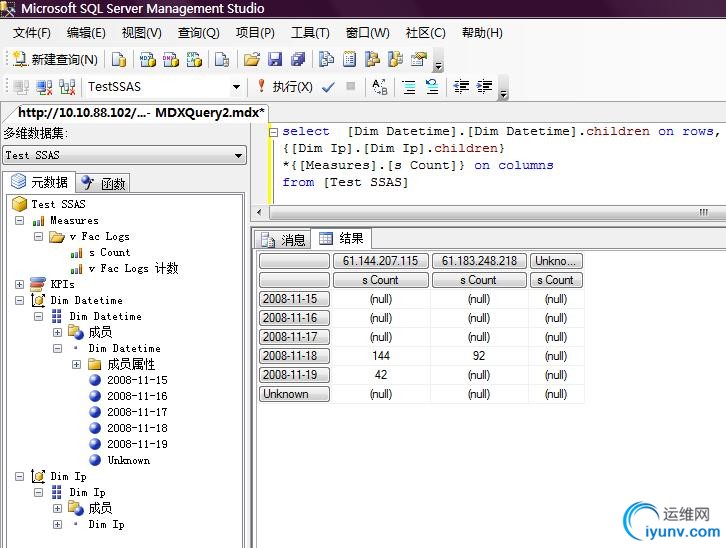Click the Save floppy disk icon
This screenshot has width=726, height=548.
coord(274,60)
